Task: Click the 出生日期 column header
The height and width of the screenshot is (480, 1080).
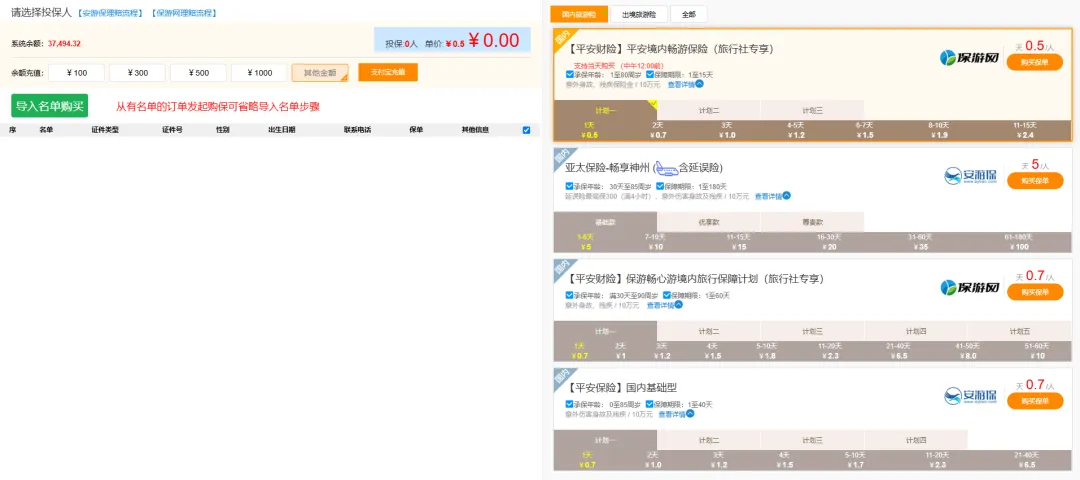Action: pos(282,130)
